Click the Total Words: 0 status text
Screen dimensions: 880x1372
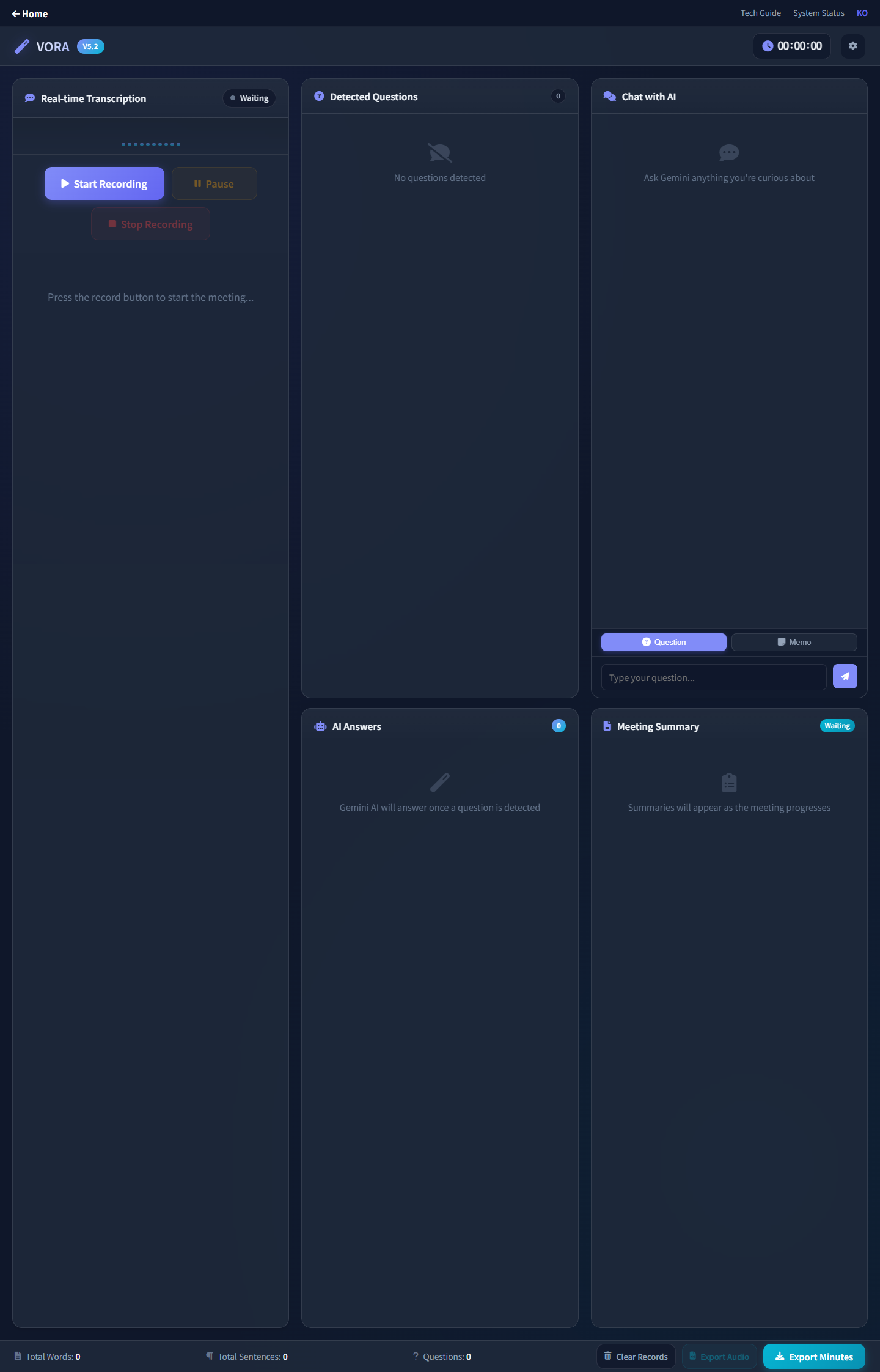click(x=53, y=1356)
